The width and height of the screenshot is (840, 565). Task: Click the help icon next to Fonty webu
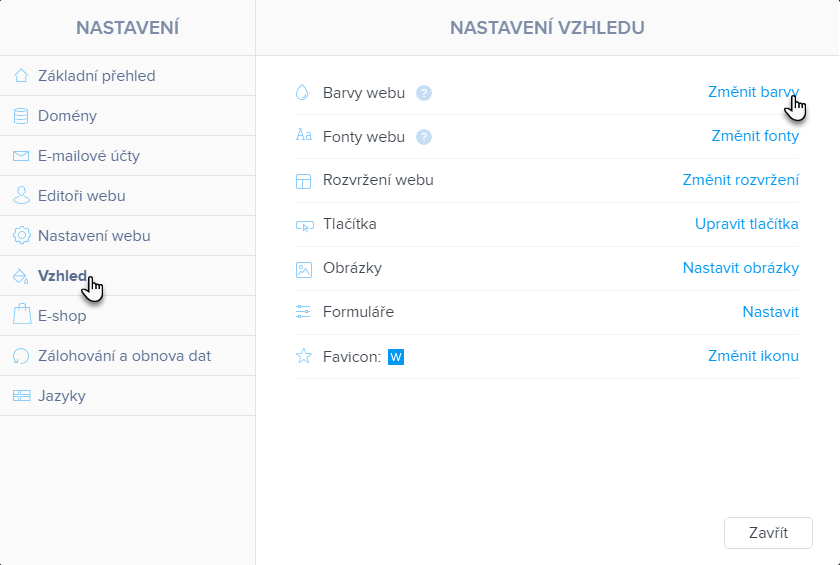424,137
